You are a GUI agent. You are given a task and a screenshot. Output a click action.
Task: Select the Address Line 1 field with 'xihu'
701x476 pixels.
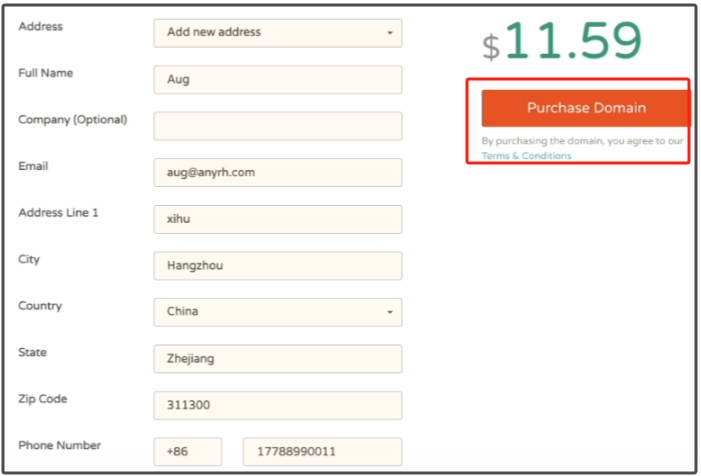[277, 219]
